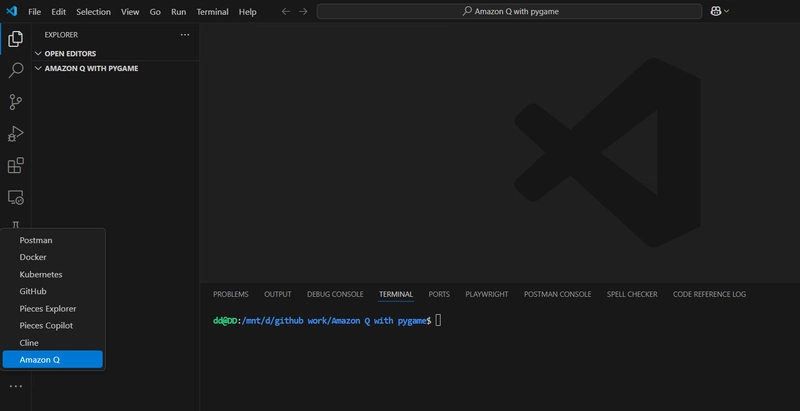Choose Amazon Q from the views list
Viewport: 800px width, 411px height.
click(53, 359)
